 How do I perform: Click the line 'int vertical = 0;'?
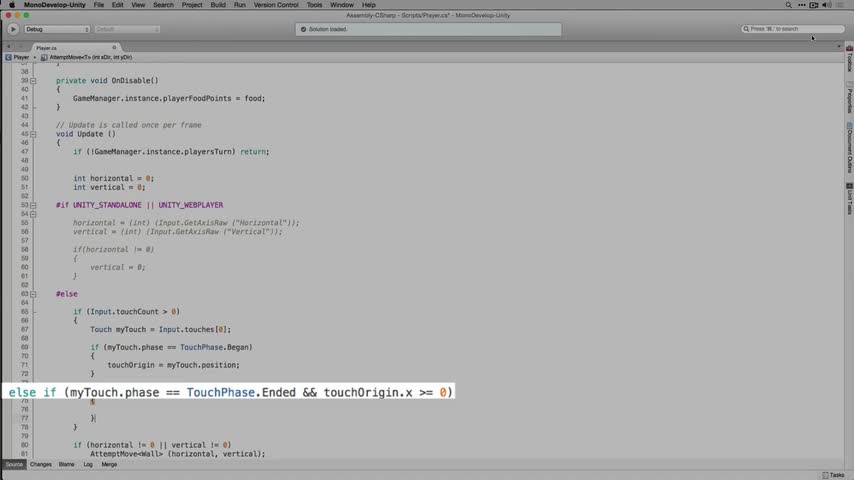point(109,187)
